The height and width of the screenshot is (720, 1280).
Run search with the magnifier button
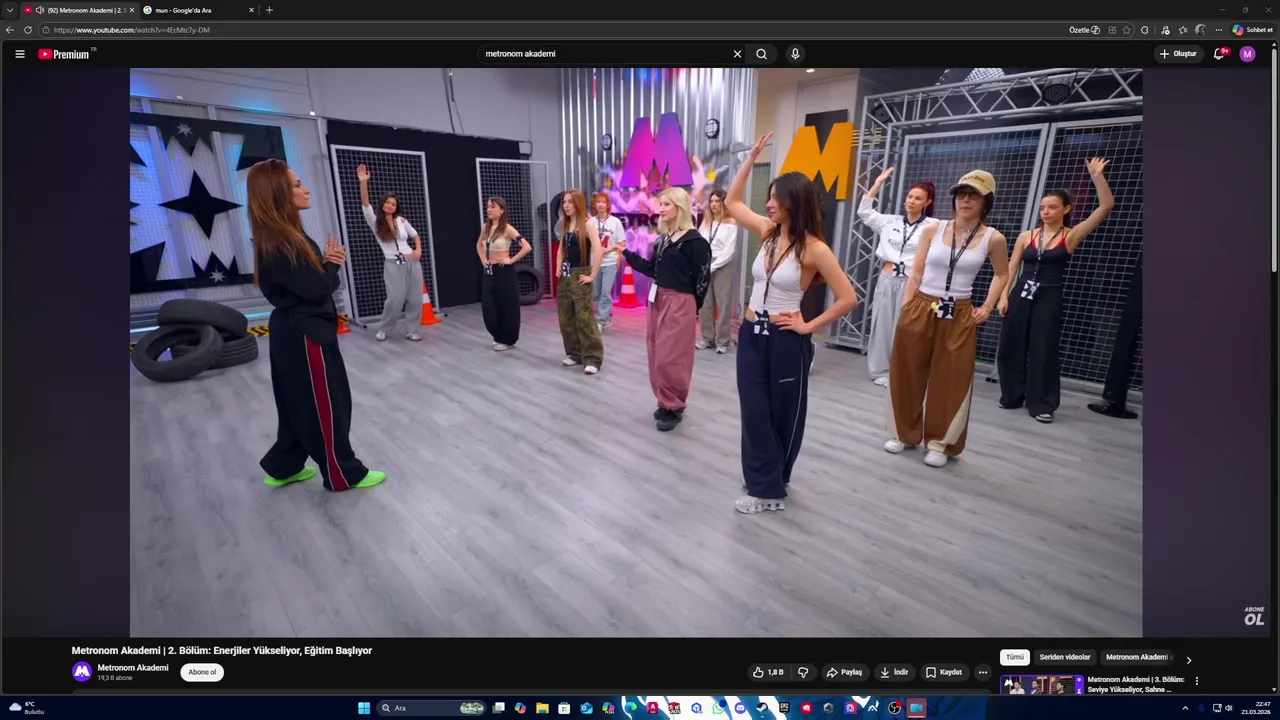pos(761,54)
